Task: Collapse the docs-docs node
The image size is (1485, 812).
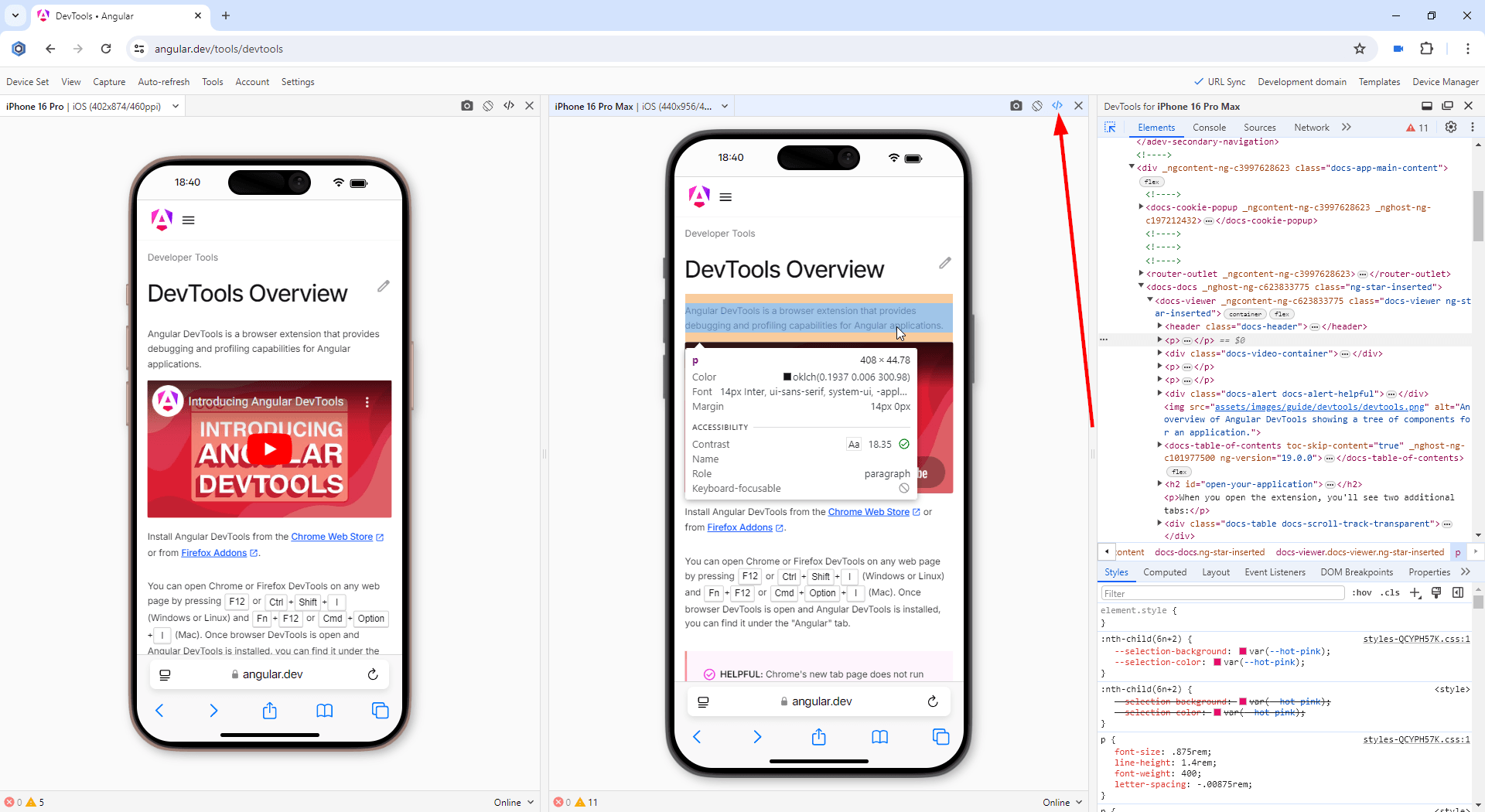Action: [1141, 286]
